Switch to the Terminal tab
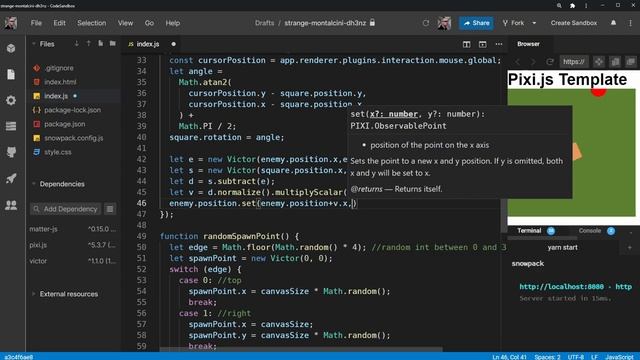This screenshot has width=640, height=360. point(529,231)
